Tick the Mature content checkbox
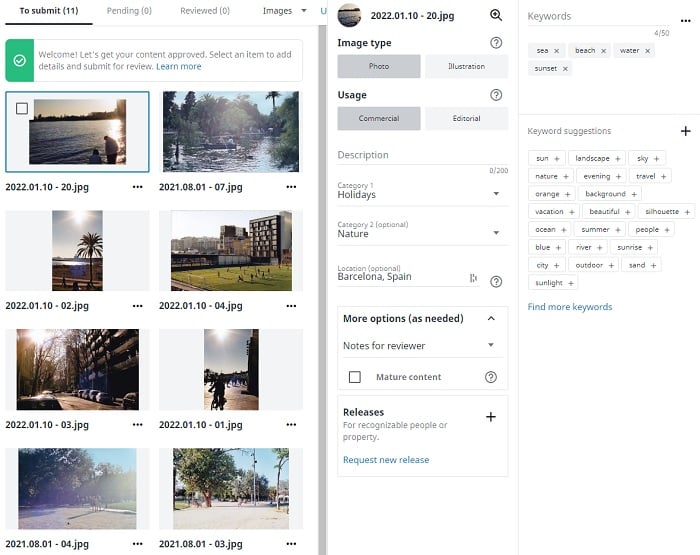This screenshot has height=555, width=700. (x=354, y=377)
